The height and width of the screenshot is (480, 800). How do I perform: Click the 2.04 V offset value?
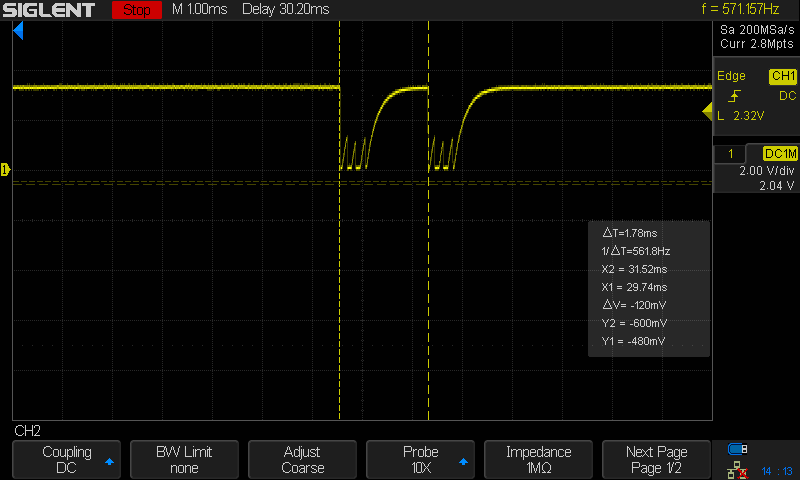tap(777, 186)
